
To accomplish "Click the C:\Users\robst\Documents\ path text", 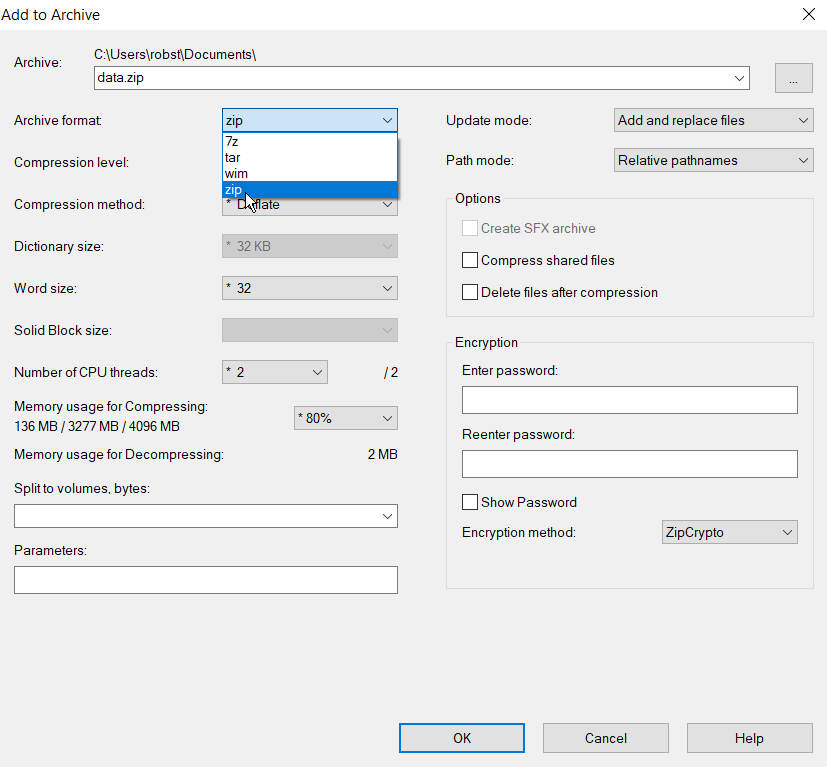I will [175, 55].
